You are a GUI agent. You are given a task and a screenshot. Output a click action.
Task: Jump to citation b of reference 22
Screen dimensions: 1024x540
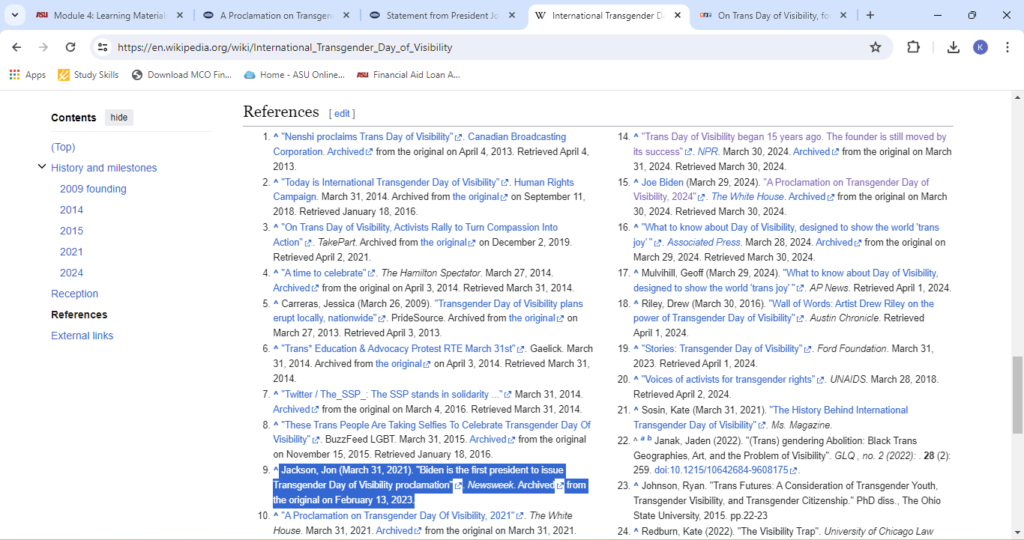coord(649,439)
